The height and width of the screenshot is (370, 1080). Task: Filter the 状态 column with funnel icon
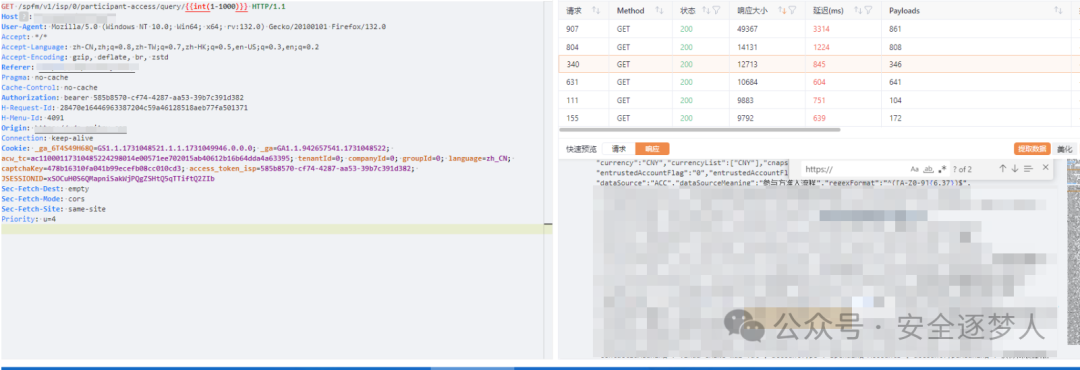716,10
